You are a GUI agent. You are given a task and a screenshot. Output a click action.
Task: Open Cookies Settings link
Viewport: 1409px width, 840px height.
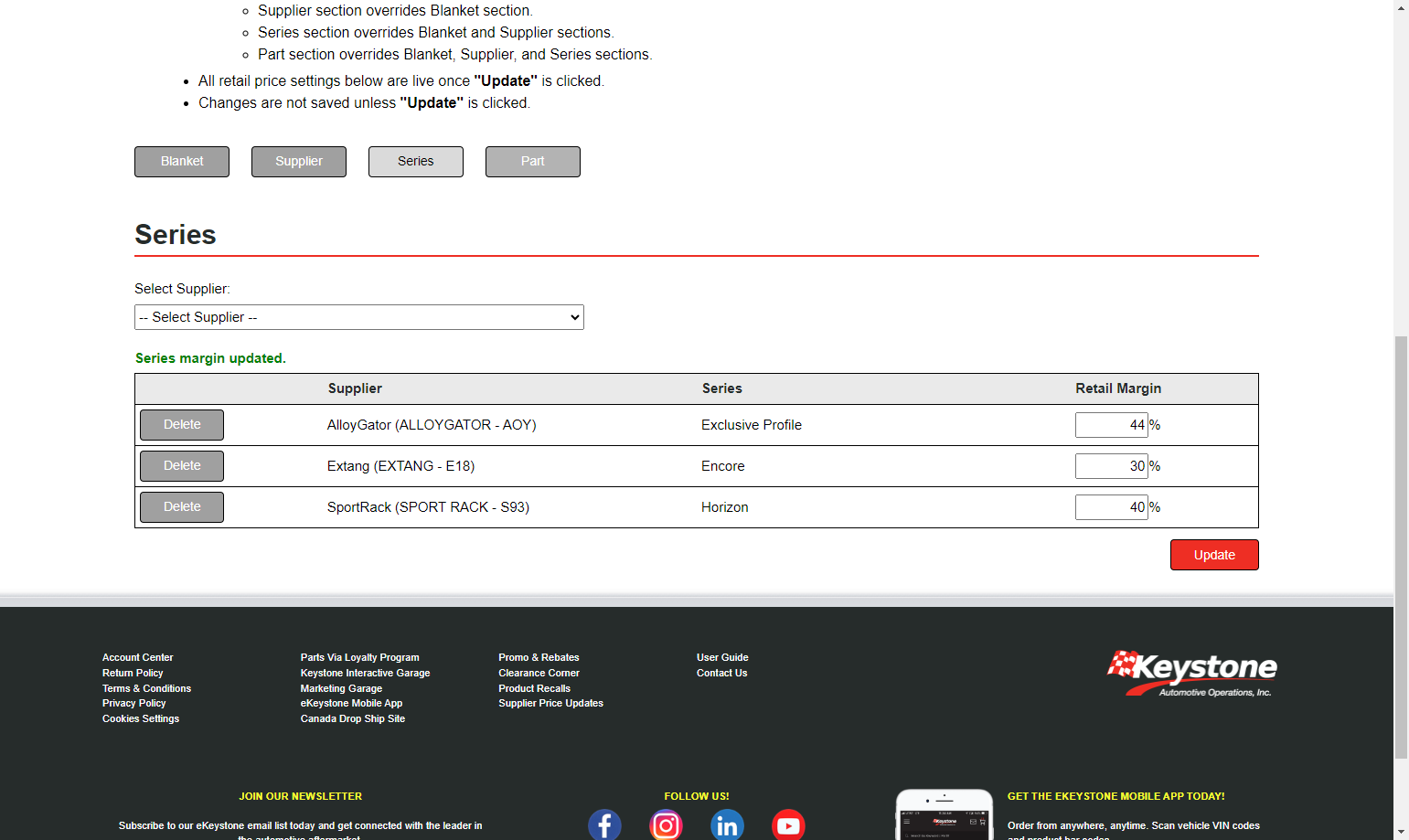141,718
